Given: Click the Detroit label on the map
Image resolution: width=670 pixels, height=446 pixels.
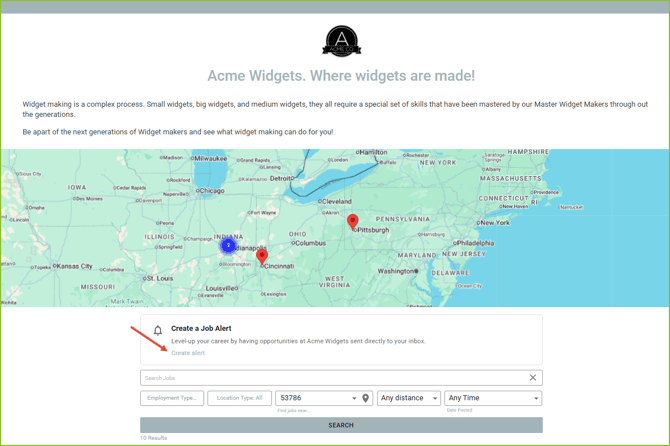Looking at the screenshot, I should (x=283, y=178).
